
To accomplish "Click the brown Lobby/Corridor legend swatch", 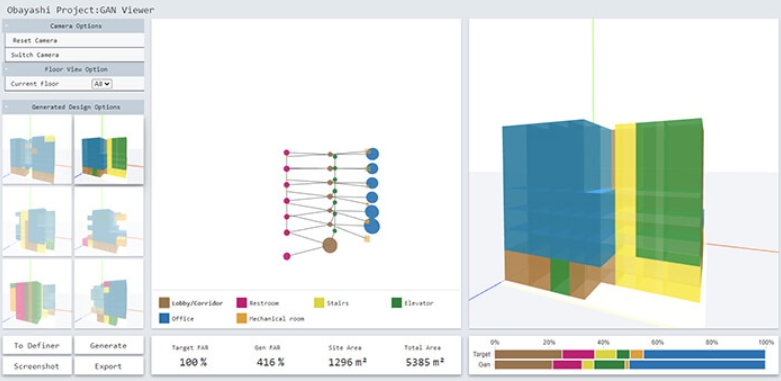I will 164,303.
